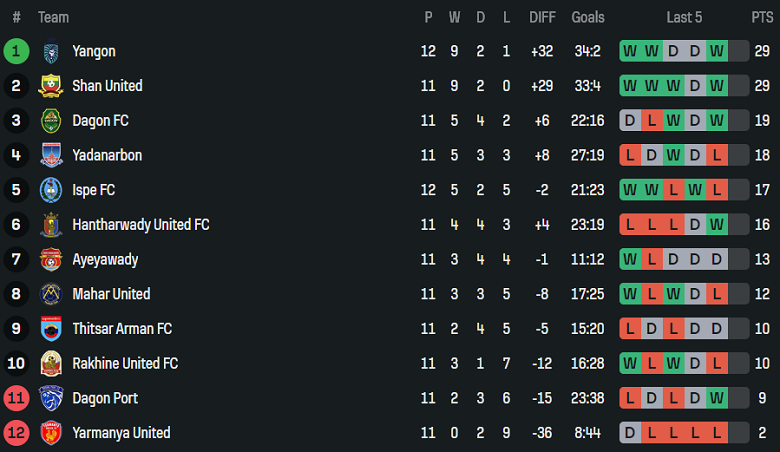
Task: Sort table by PTS column header
Action: (x=762, y=17)
